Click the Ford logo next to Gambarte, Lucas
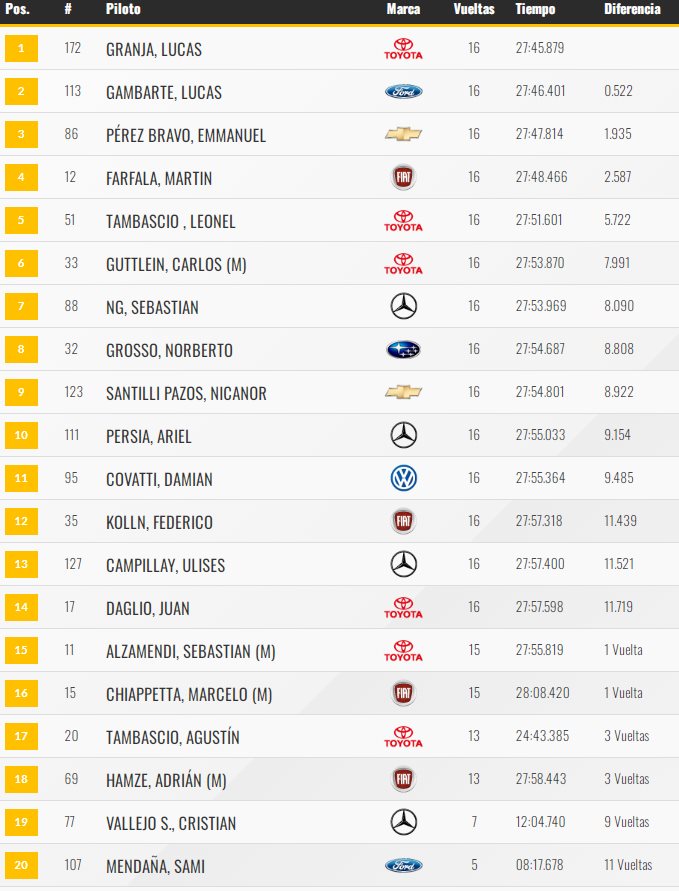 [x=403, y=91]
